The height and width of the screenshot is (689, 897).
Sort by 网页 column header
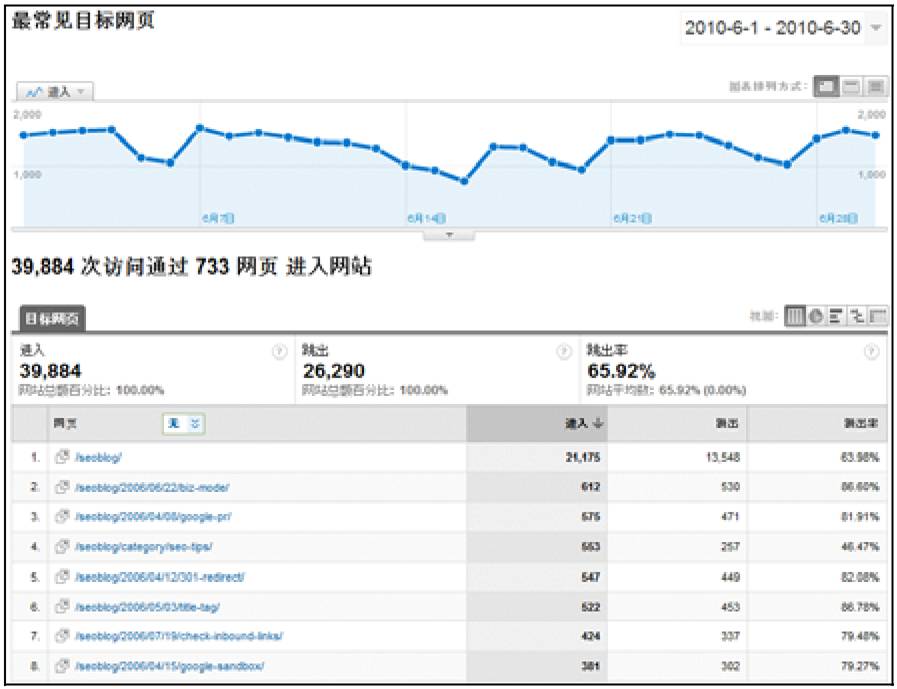pos(65,423)
